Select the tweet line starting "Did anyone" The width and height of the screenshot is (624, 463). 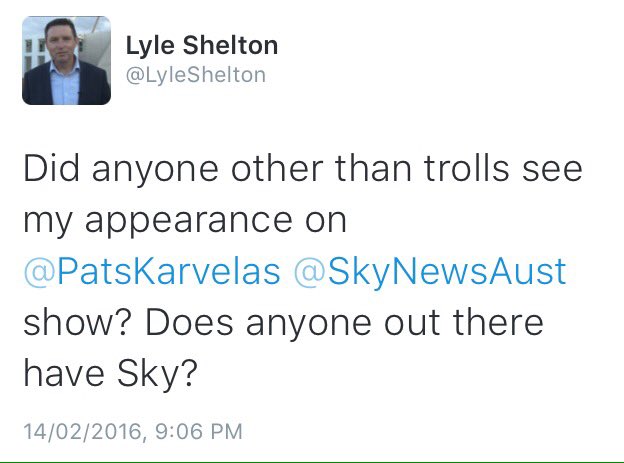coord(303,168)
